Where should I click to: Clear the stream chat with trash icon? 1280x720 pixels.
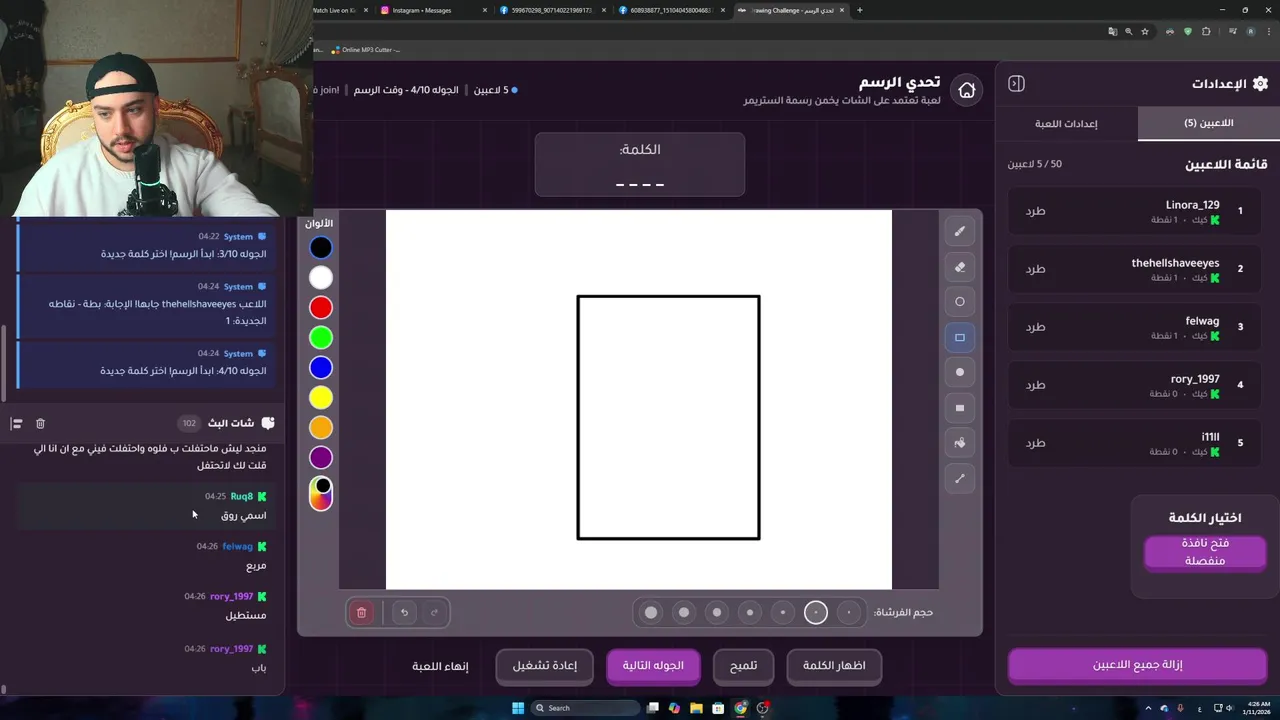coord(40,424)
